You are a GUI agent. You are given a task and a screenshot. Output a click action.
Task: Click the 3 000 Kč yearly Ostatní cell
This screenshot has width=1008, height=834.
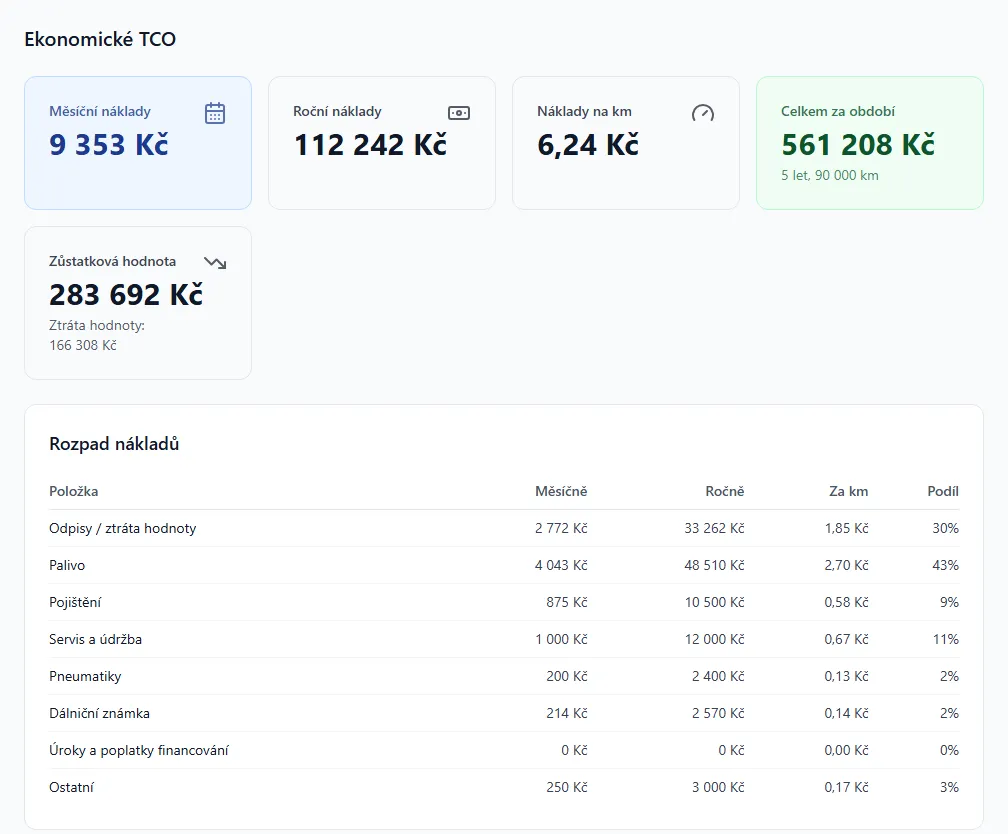point(717,787)
